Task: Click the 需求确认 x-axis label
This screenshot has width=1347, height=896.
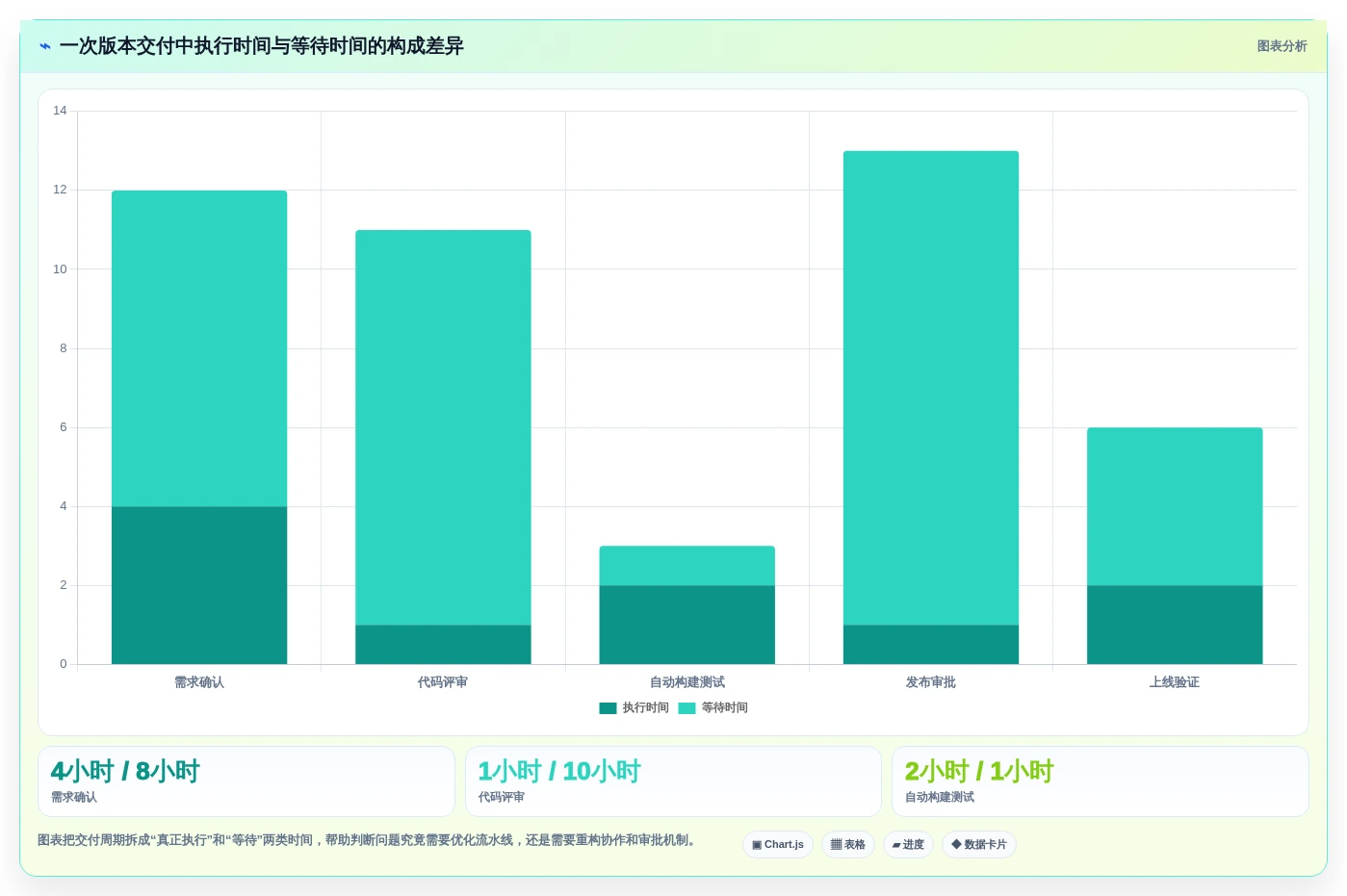Action: [199, 682]
